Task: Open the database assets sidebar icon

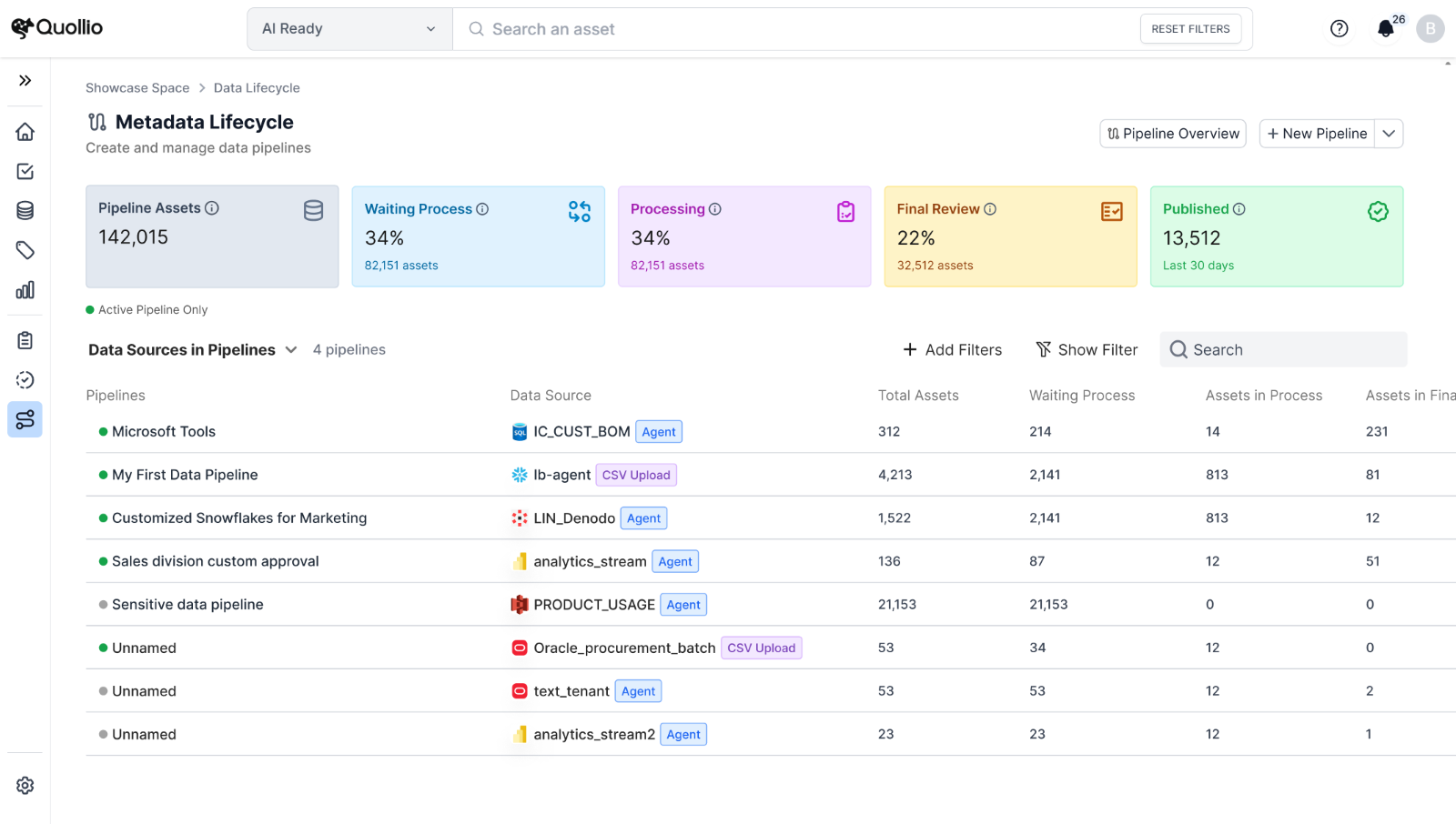Action: pyautogui.click(x=25, y=211)
